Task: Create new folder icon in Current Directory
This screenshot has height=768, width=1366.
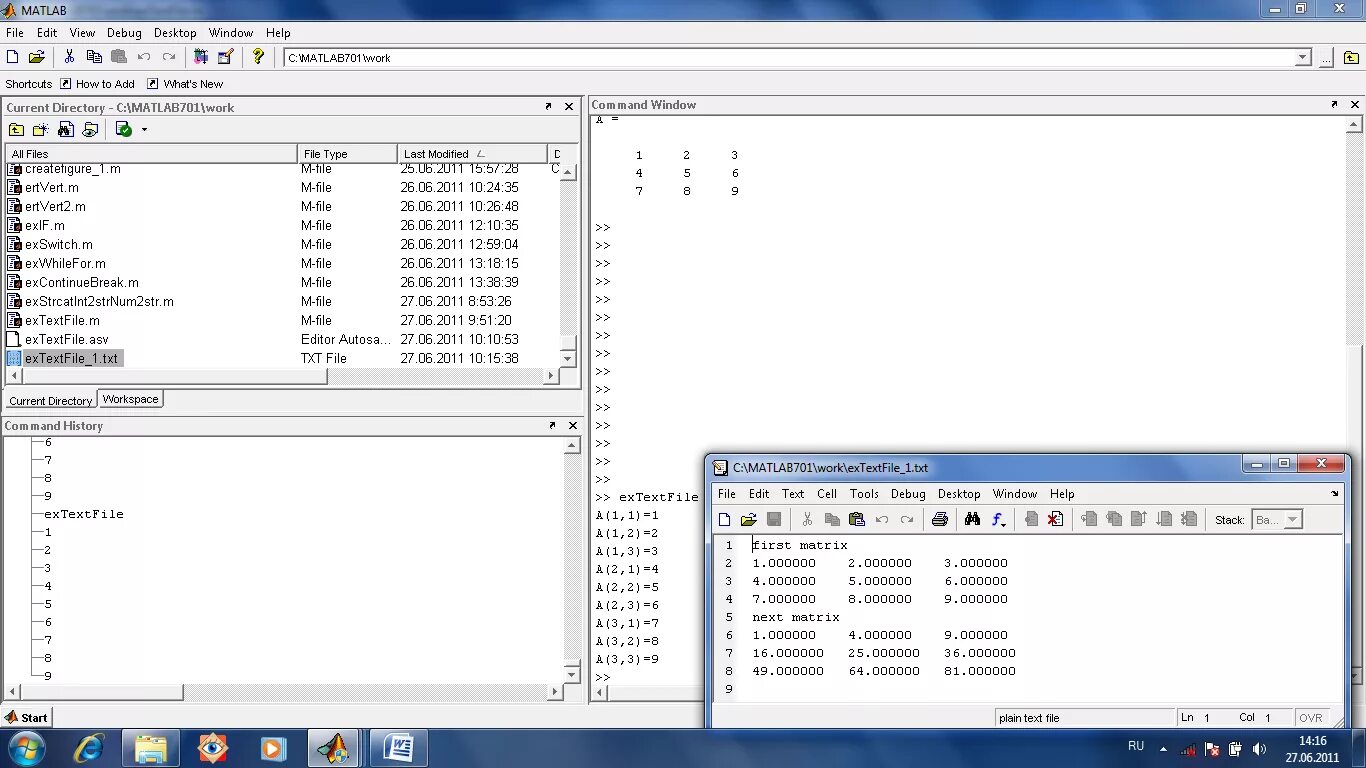Action: coord(41,129)
